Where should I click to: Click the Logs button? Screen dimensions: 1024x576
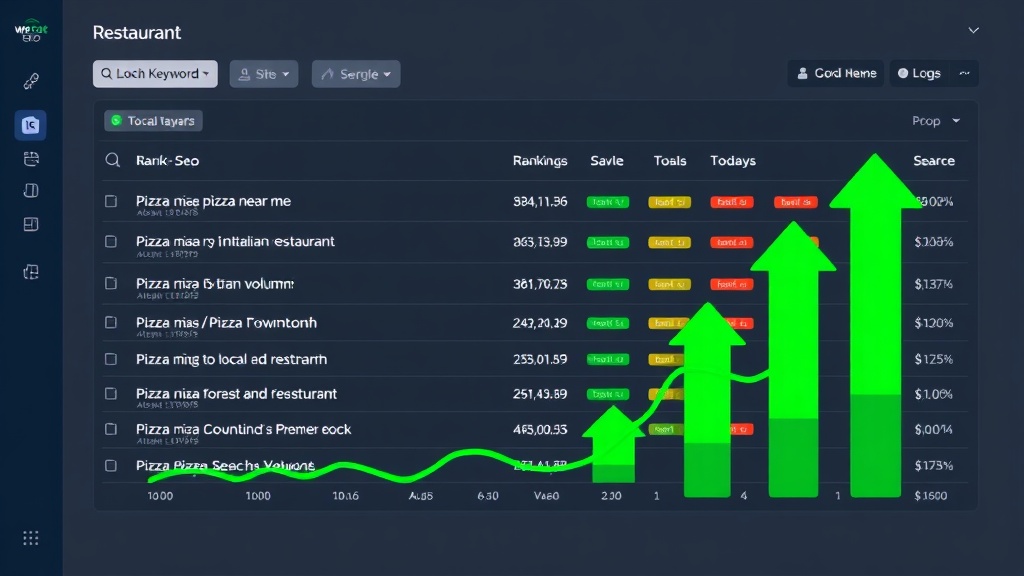pos(919,72)
